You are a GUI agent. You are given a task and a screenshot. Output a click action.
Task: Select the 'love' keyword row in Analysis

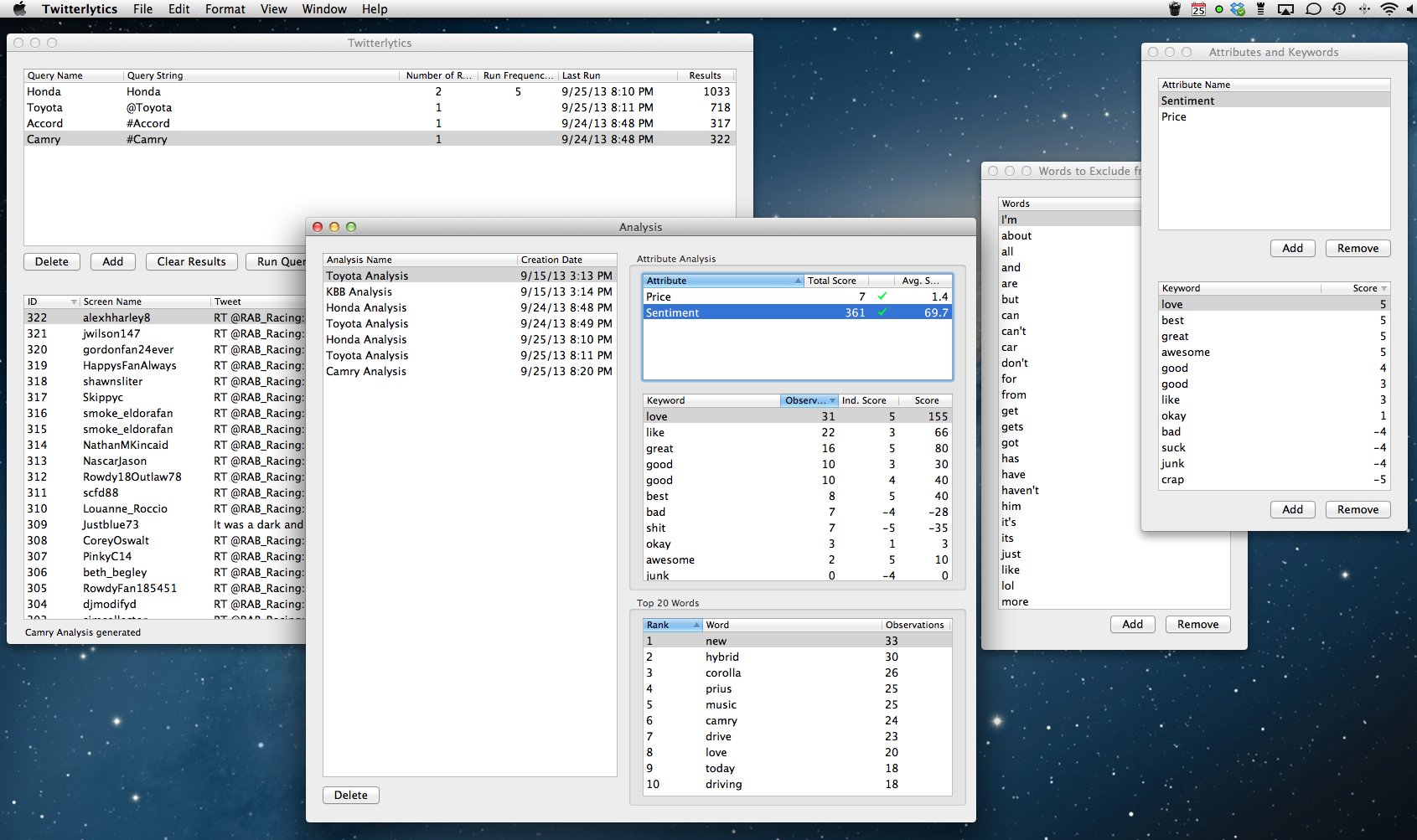pos(797,416)
